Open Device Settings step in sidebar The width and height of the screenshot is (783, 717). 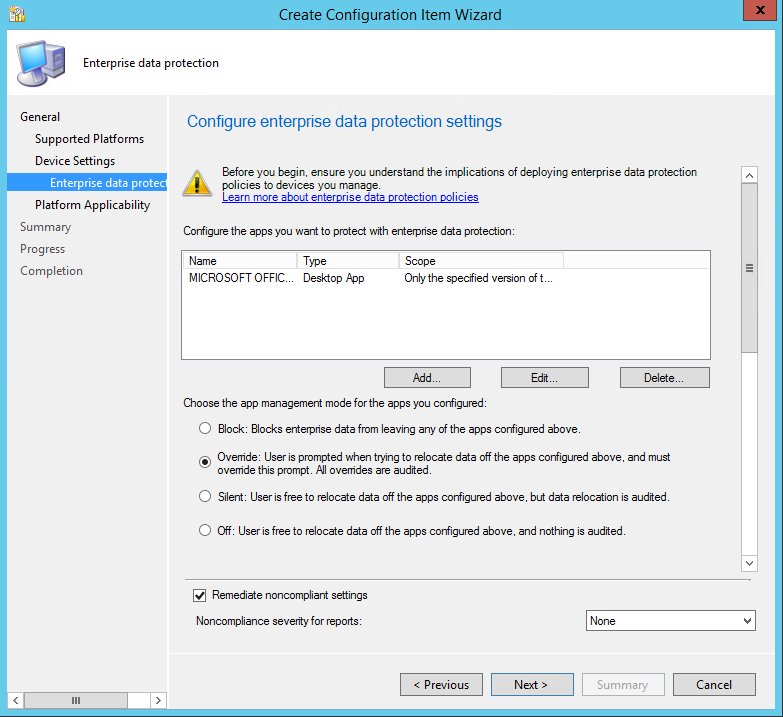tap(75, 161)
